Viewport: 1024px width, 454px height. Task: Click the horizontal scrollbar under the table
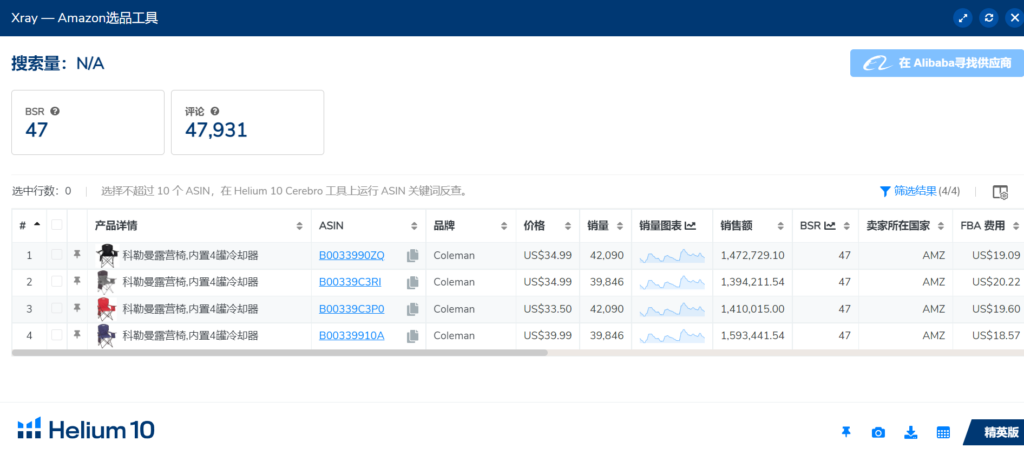pyautogui.click(x=280, y=353)
